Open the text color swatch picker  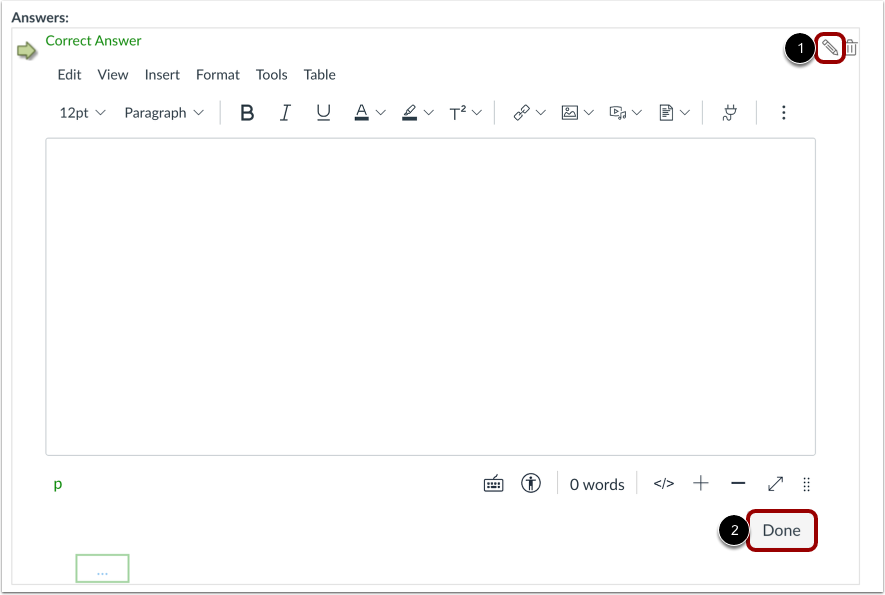click(363, 112)
